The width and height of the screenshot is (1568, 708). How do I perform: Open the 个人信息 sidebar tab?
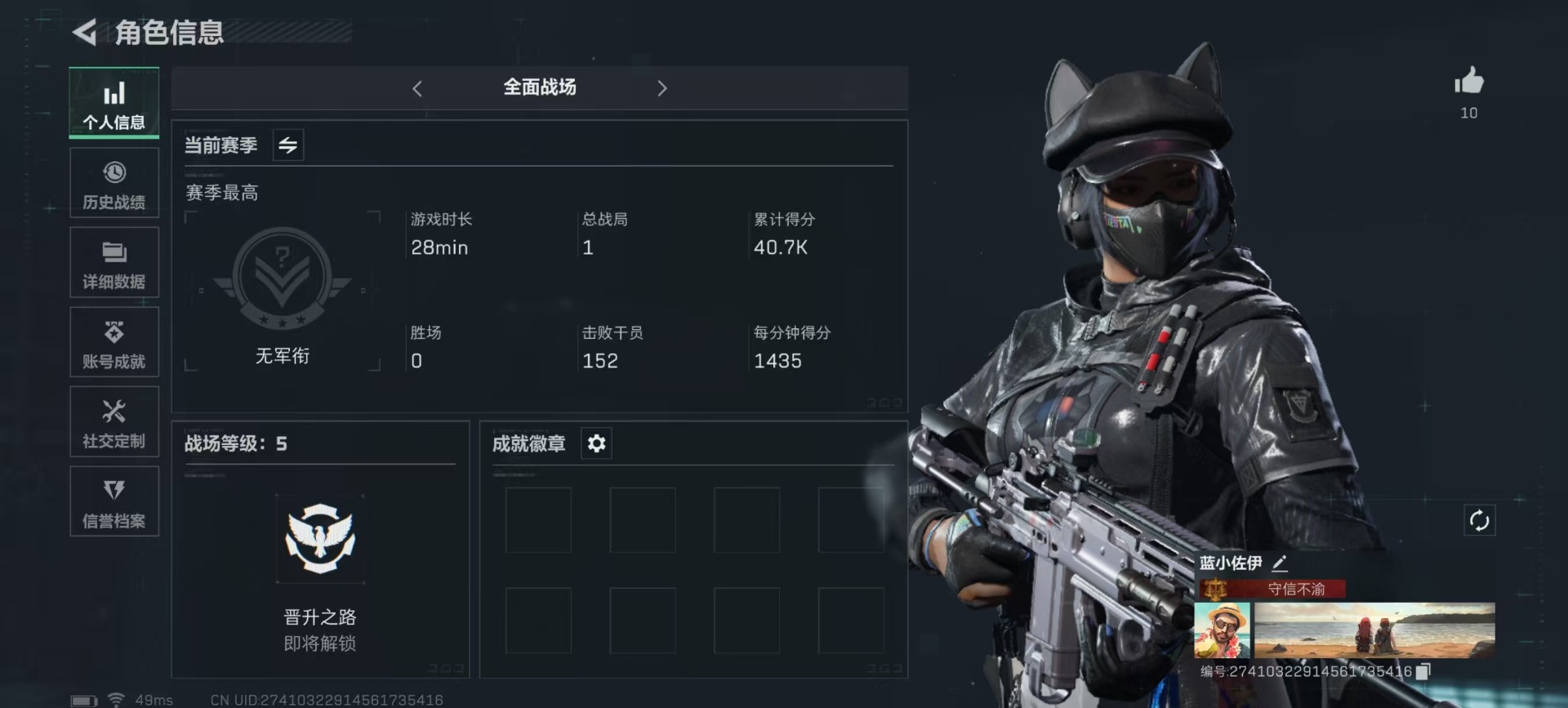114,103
